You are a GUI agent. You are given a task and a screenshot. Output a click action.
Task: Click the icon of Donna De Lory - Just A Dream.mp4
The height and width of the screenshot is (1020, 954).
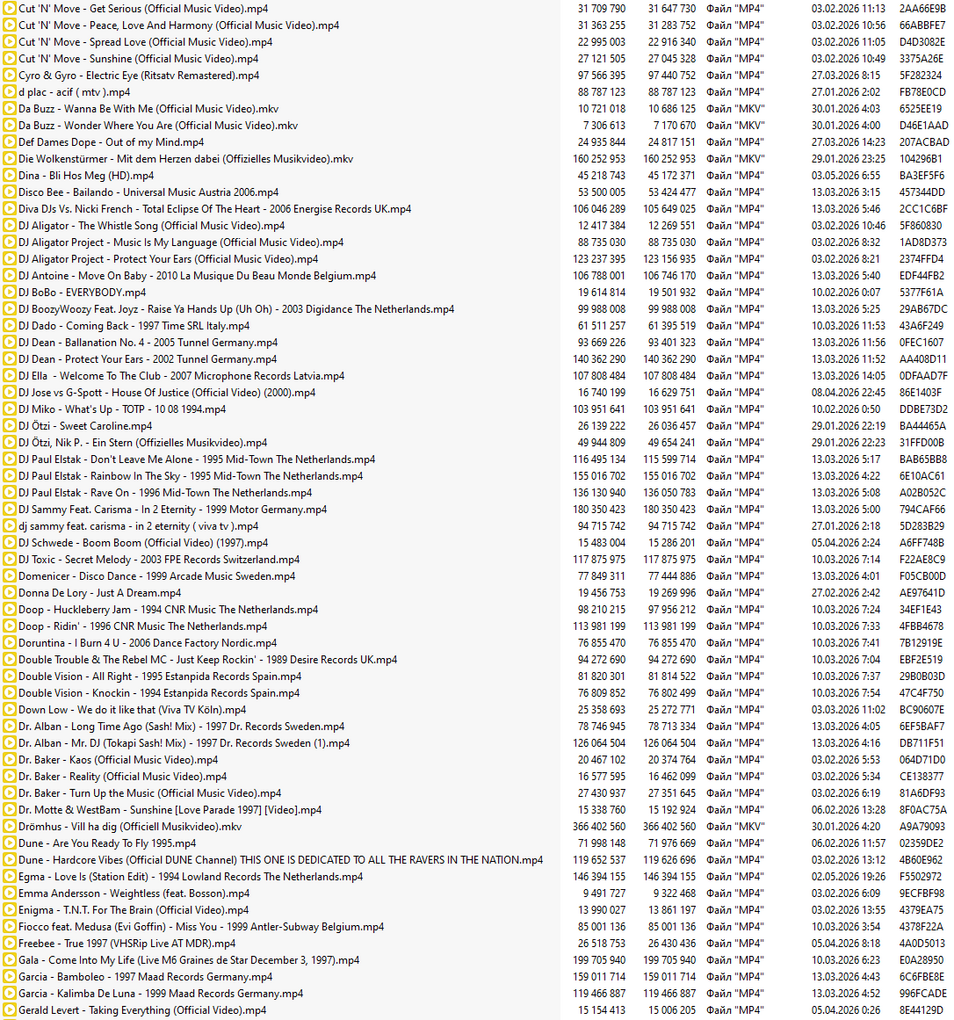9,593
